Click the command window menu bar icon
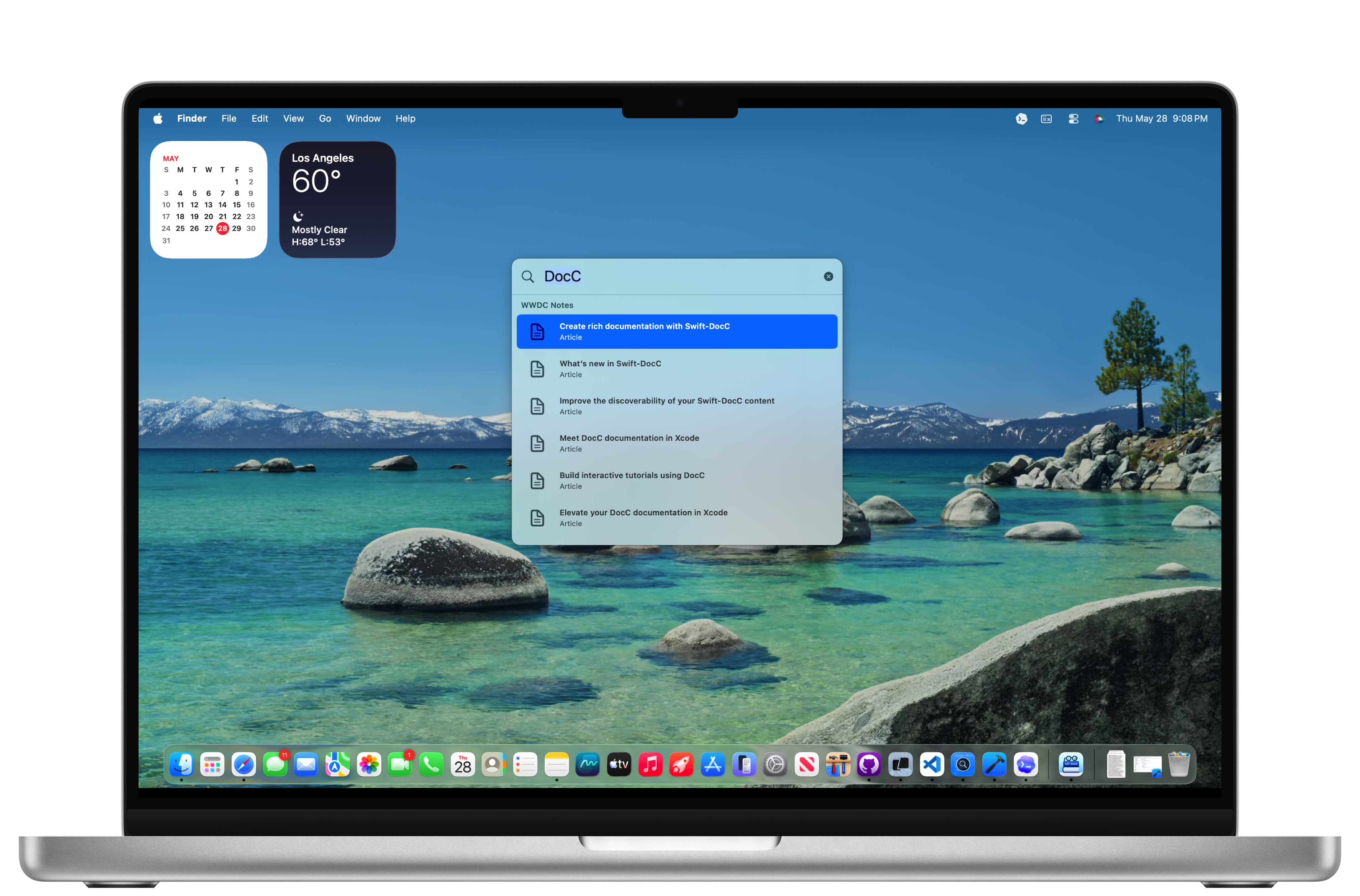1360x896 pixels. tap(1046, 118)
